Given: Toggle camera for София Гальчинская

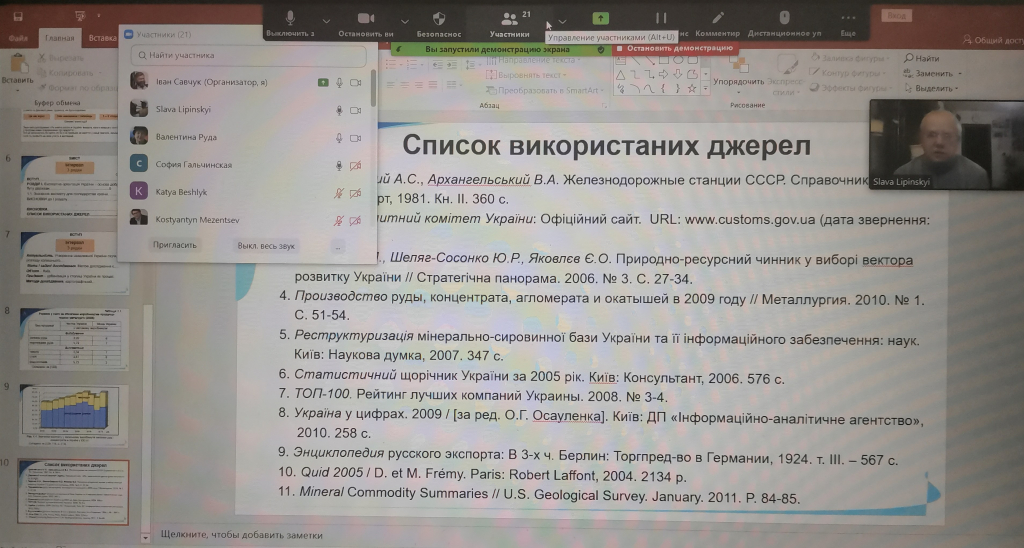Looking at the screenshot, I should point(356,166).
